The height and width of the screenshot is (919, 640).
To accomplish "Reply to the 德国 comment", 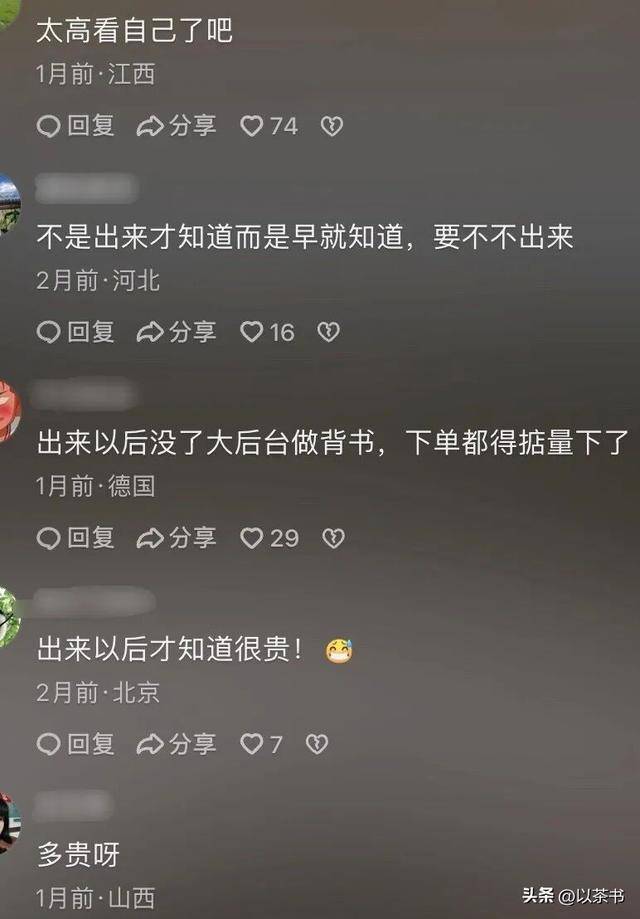I will [x=76, y=538].
